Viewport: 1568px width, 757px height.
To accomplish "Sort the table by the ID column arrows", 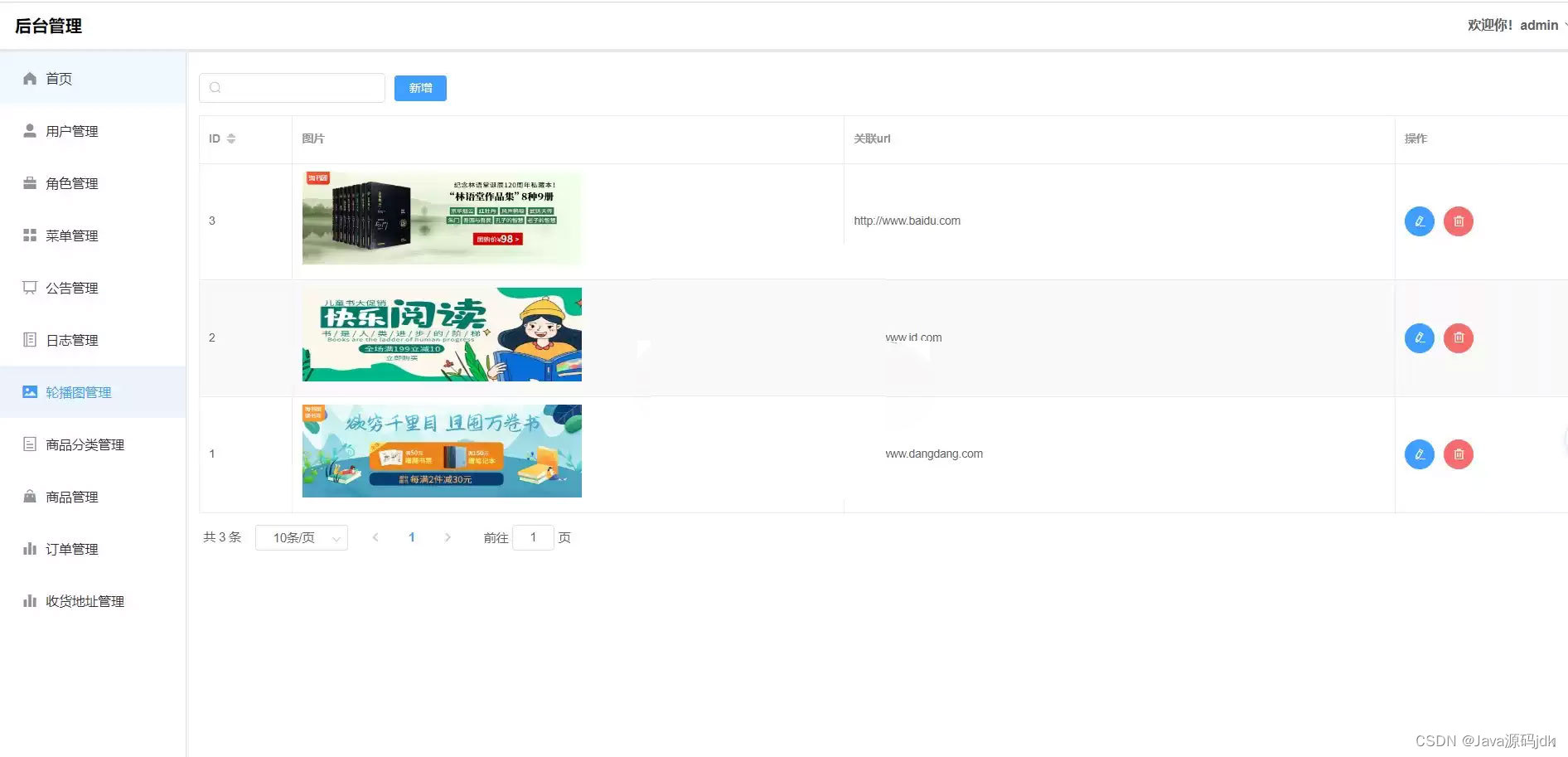I will 231,138.
